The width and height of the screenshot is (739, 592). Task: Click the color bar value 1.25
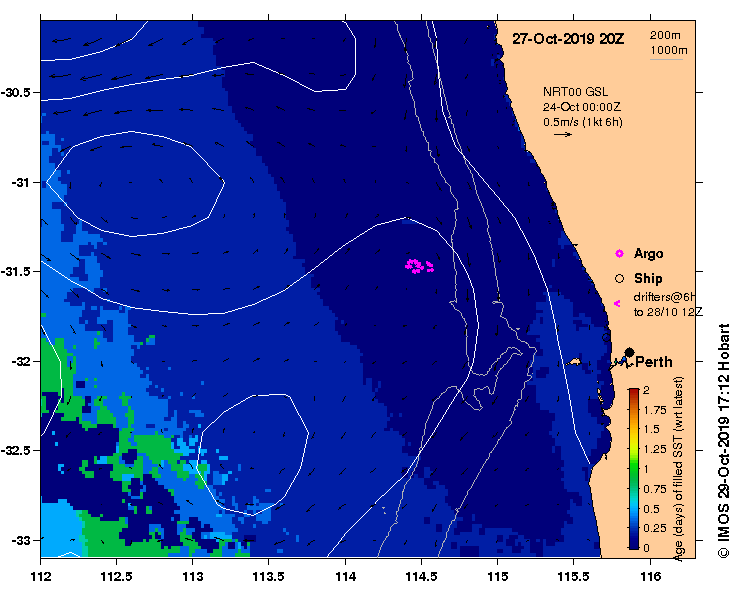pos(655,449)
